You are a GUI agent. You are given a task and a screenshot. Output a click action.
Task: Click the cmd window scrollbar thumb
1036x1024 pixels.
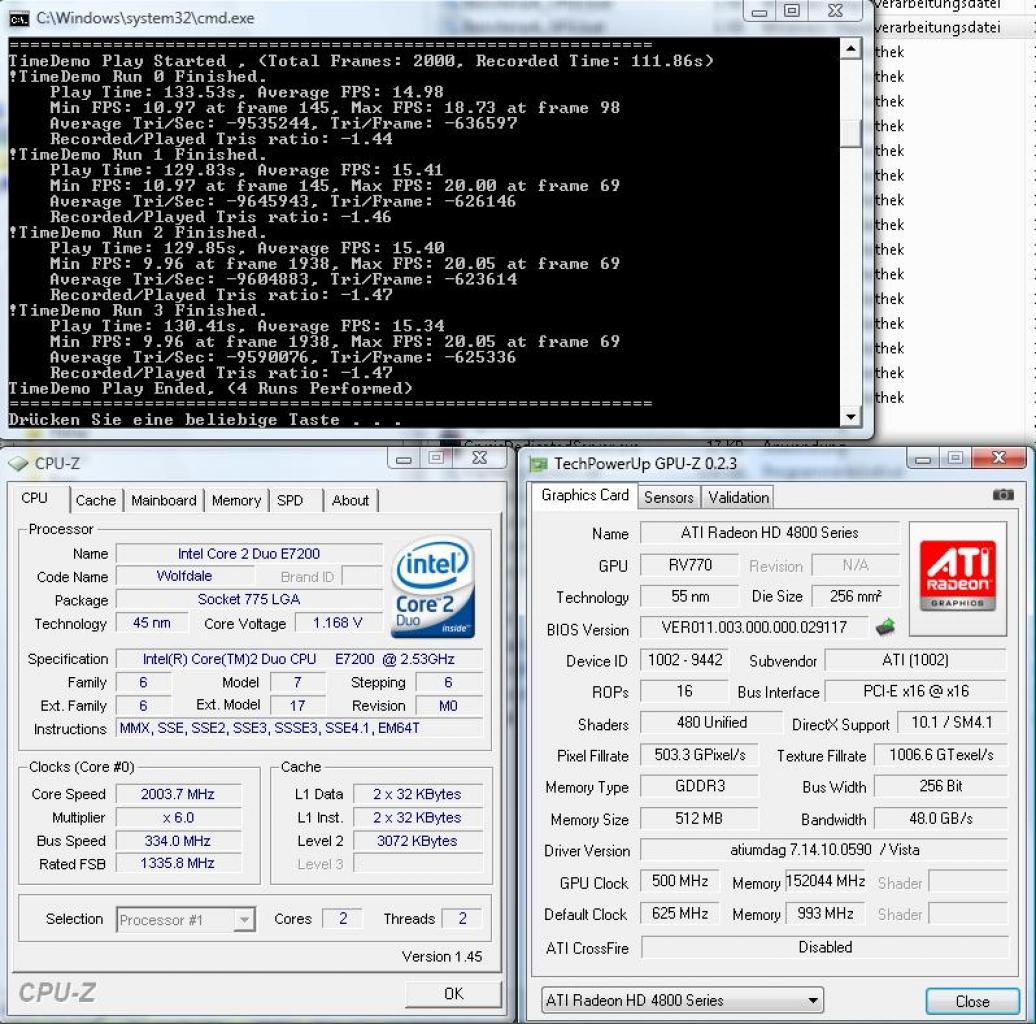coord(850,133)
